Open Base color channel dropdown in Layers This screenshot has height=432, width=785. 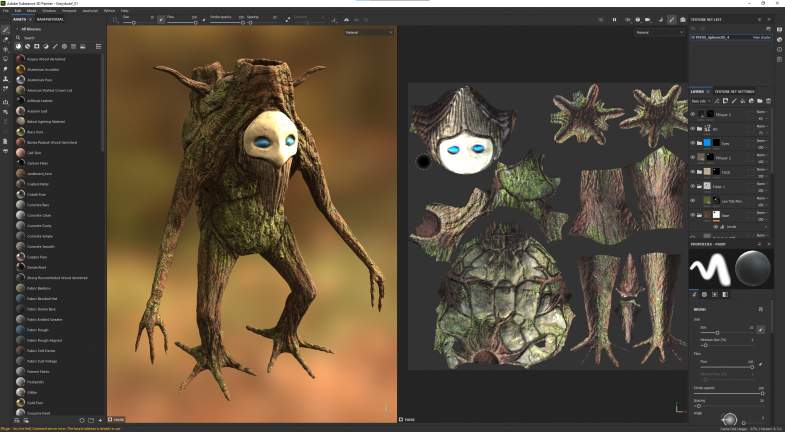pos(701,101)
